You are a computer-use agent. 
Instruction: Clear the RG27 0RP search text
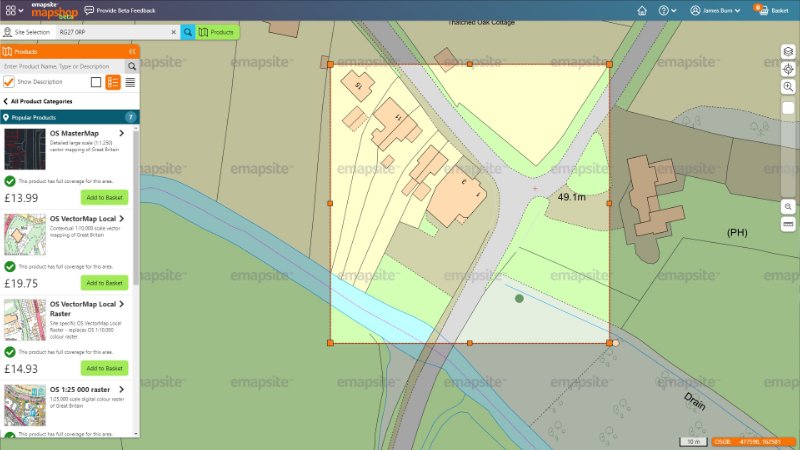pos(173,32)
